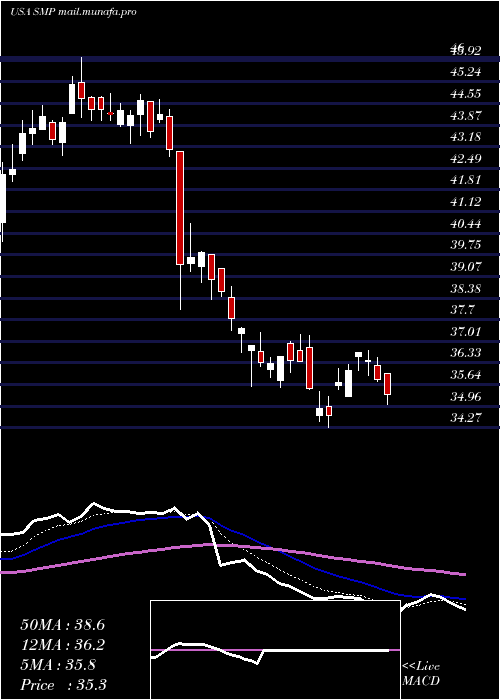This screenshot has width=500, height=700.
Task: Click inside the Live MACD inset chart
Action: [x=275, y=650]
